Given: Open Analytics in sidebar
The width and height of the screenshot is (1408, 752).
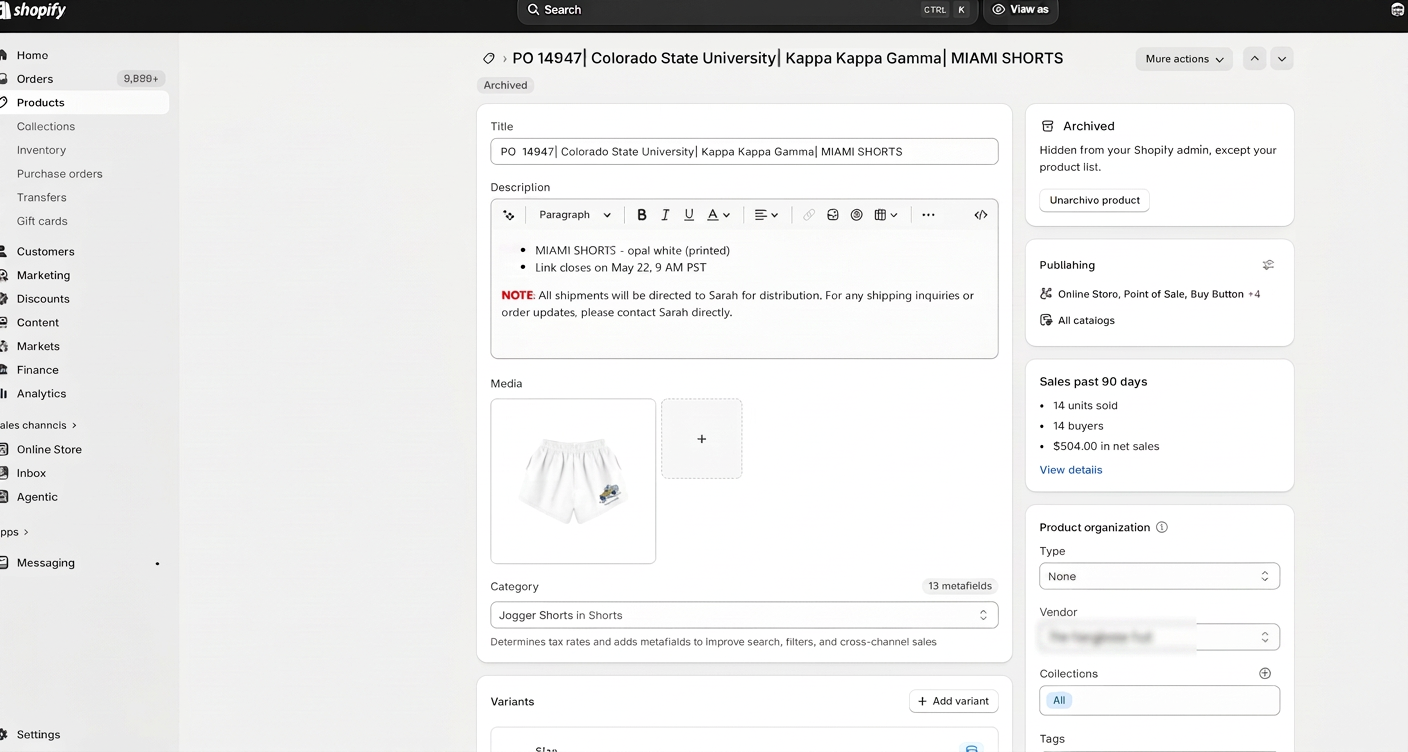Looking at the screenshot, I should click(41, 394).
